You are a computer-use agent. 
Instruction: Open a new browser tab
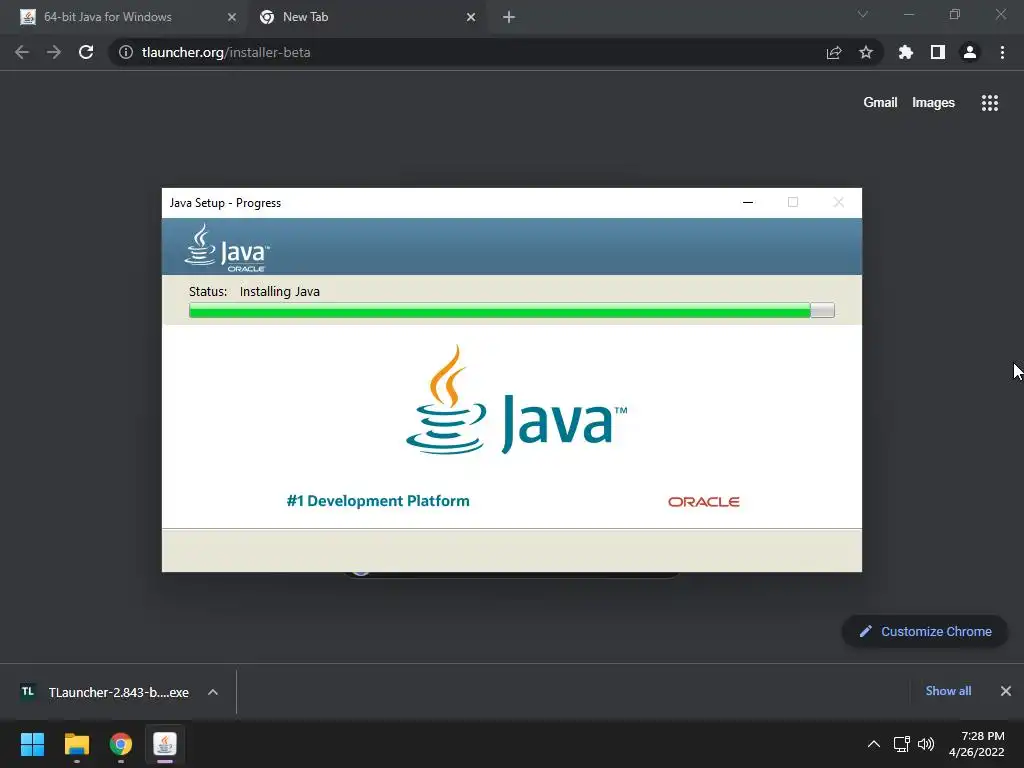[x=509, y=17]
